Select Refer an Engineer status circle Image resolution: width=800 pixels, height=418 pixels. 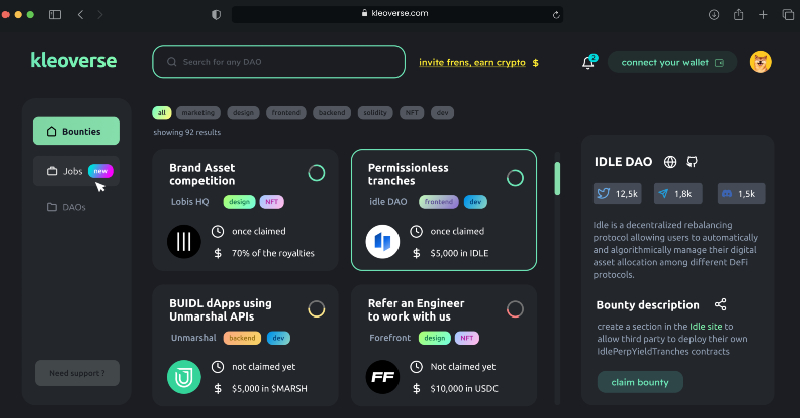[515, 309]
